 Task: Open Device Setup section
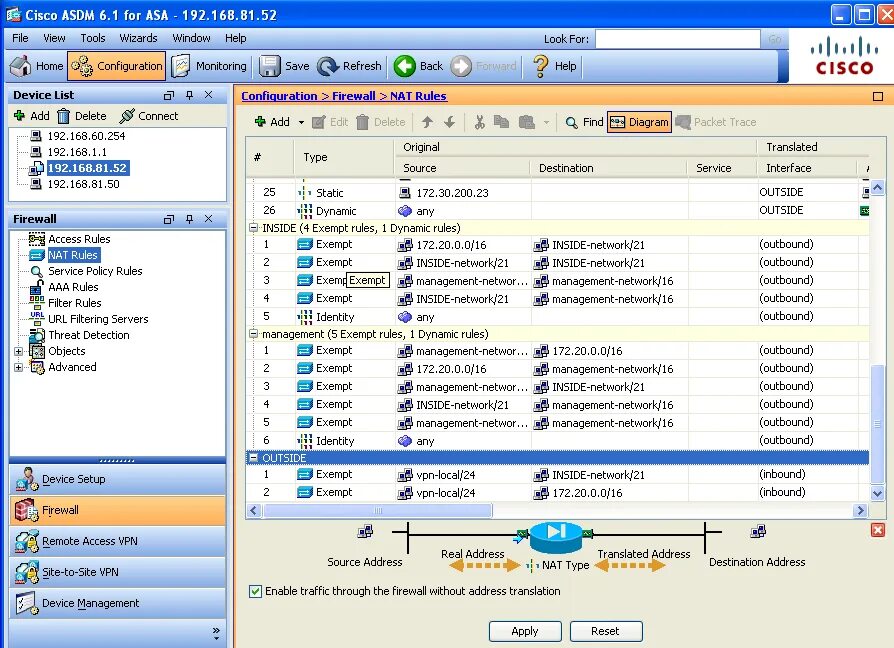117,479
